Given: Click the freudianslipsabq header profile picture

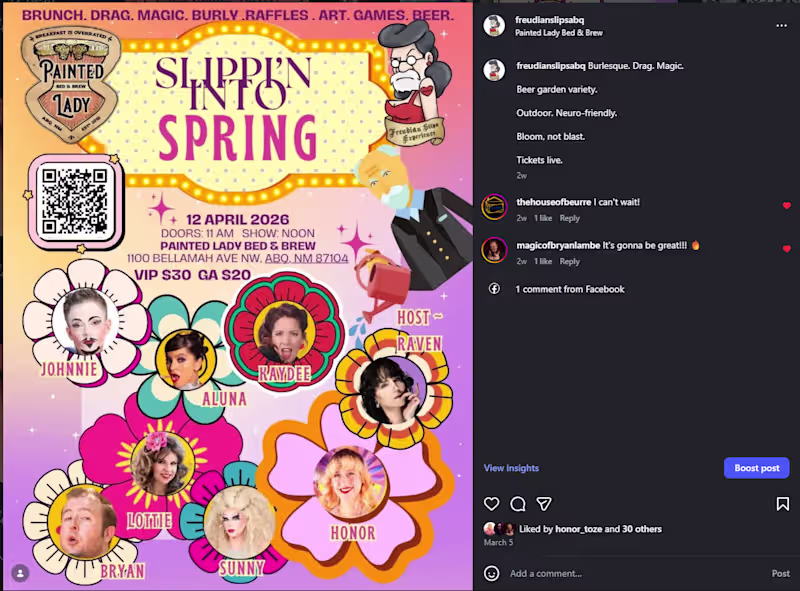Looking at the screenshot, I should coord(494,26).
